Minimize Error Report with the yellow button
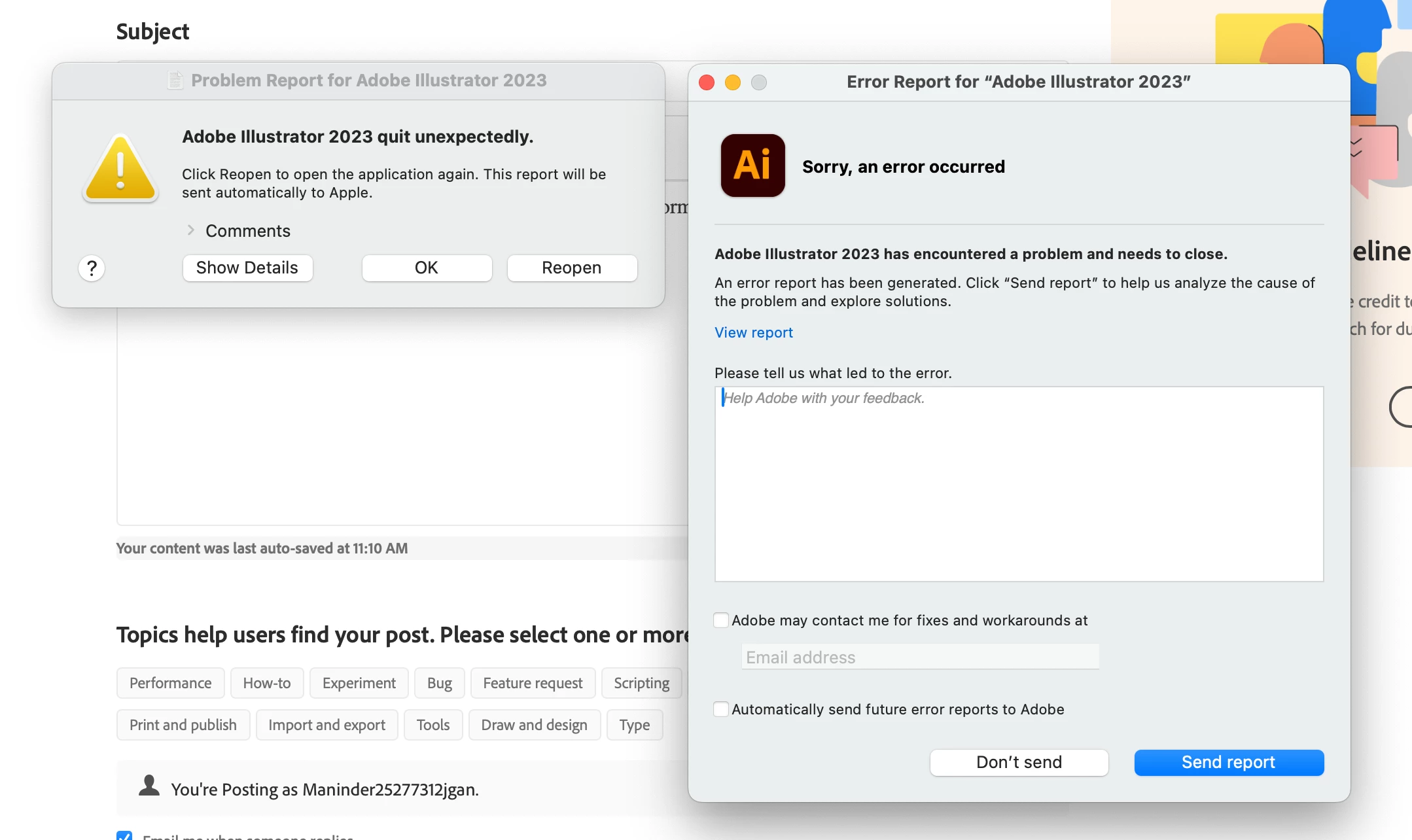Screen dimensions: 1412x840 point(733,82)
